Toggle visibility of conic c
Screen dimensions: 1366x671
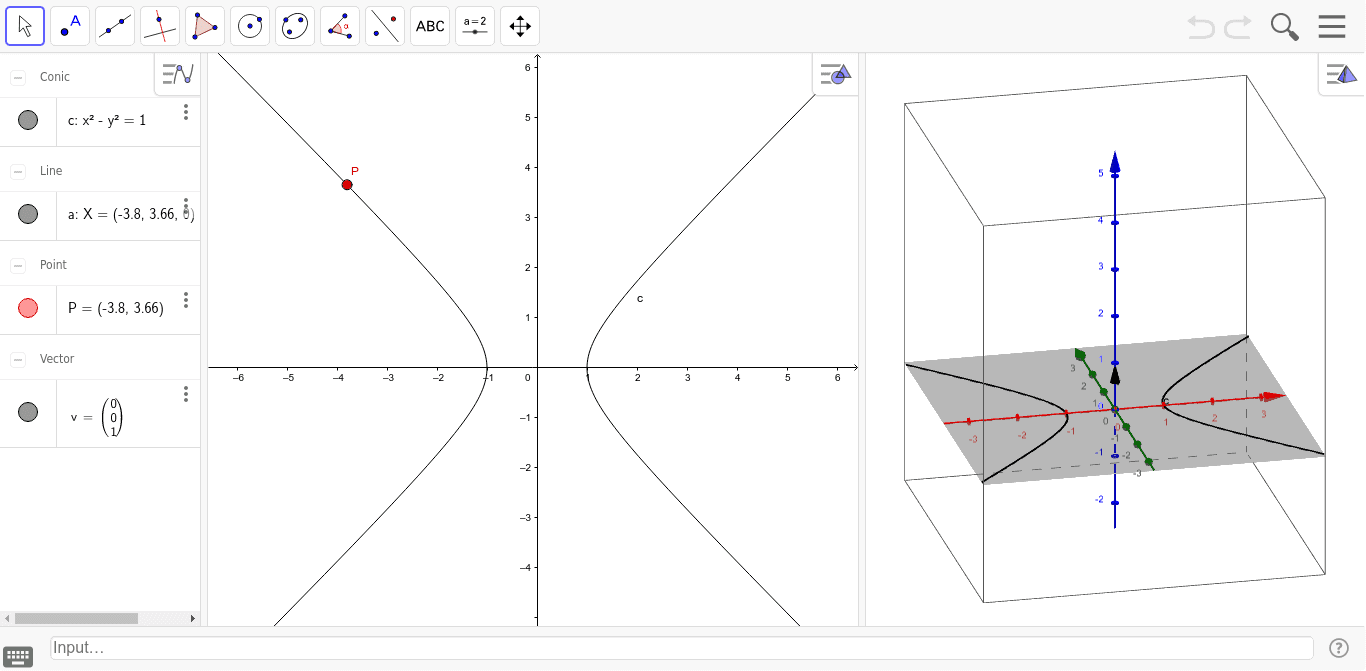pyautogui.click(x=28, y=120)
